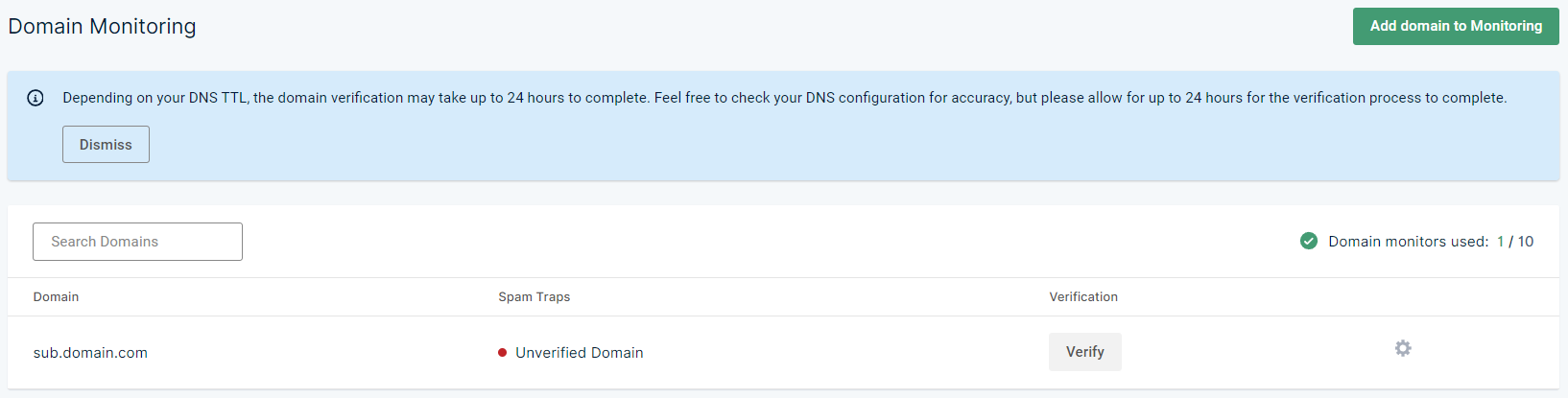Image resolution: width=1568 pixels, height=398 pixels.
Task: Click the monitor count number 1
Action: click(1500, 242)
